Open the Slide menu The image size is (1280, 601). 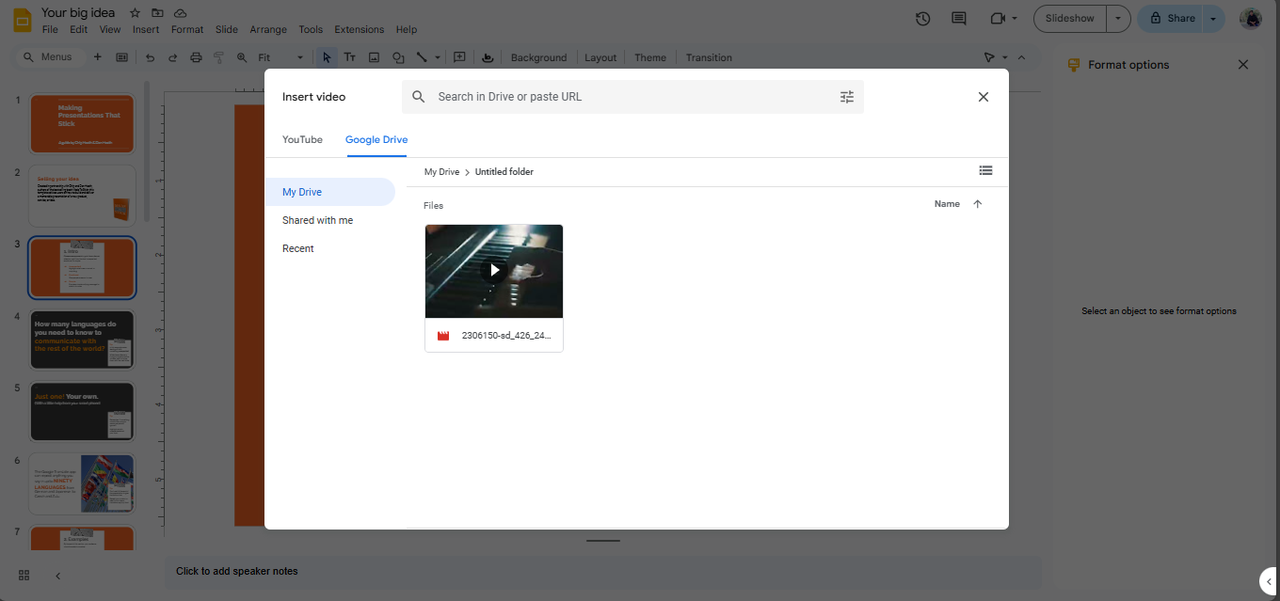pos(227,30)
